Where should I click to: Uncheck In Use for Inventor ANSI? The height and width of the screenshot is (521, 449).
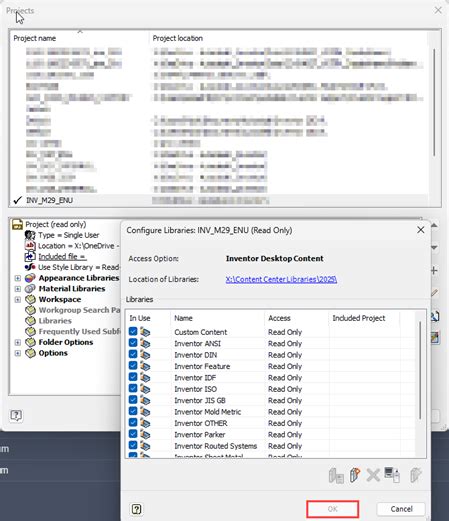click(x=133, y=342)
